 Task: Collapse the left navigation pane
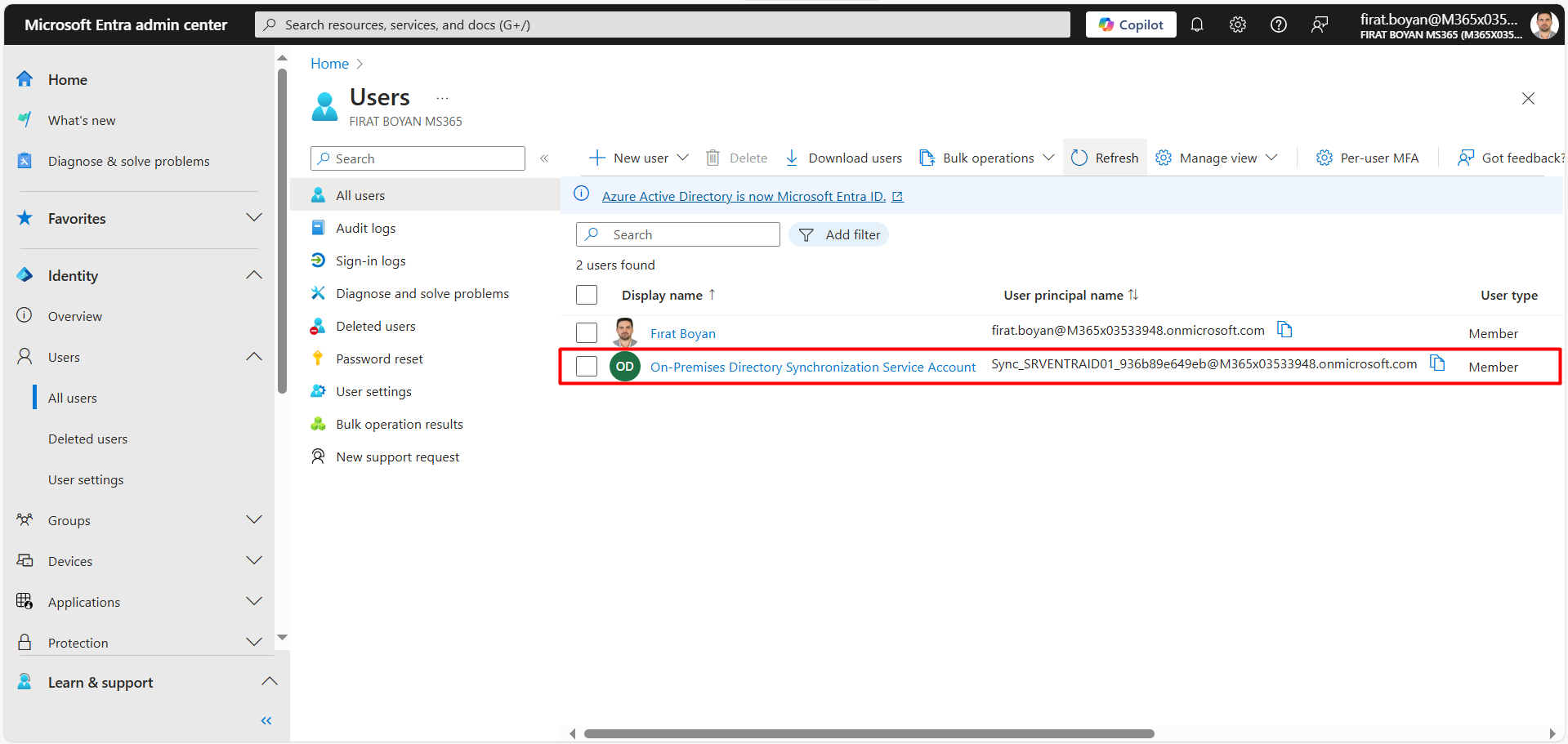[266, 720]
